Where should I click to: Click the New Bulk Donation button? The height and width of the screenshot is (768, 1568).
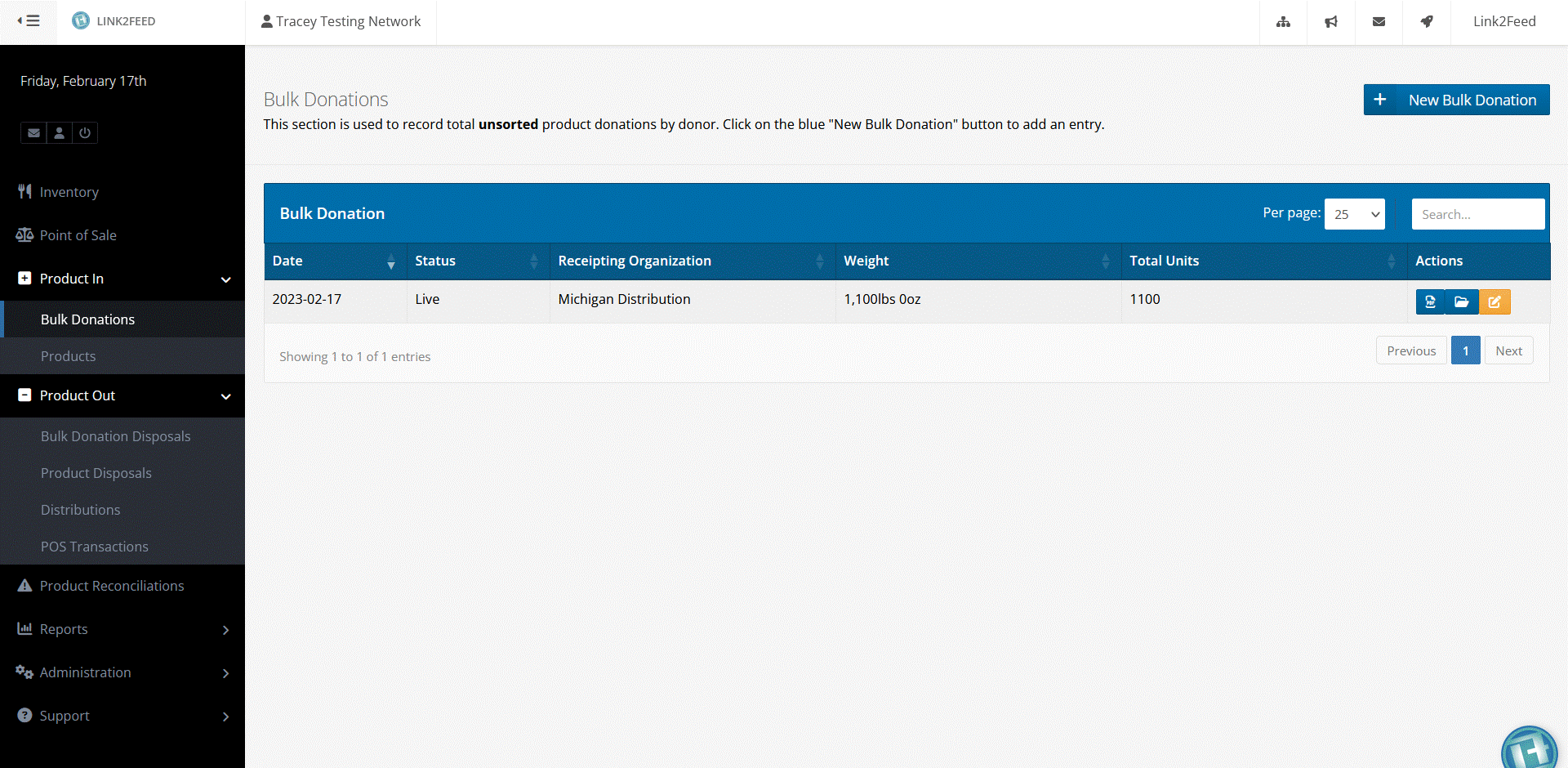pos(1456,100)
